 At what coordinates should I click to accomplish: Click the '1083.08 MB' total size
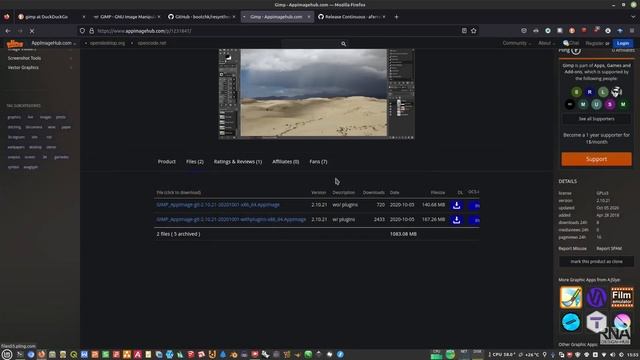403,234
